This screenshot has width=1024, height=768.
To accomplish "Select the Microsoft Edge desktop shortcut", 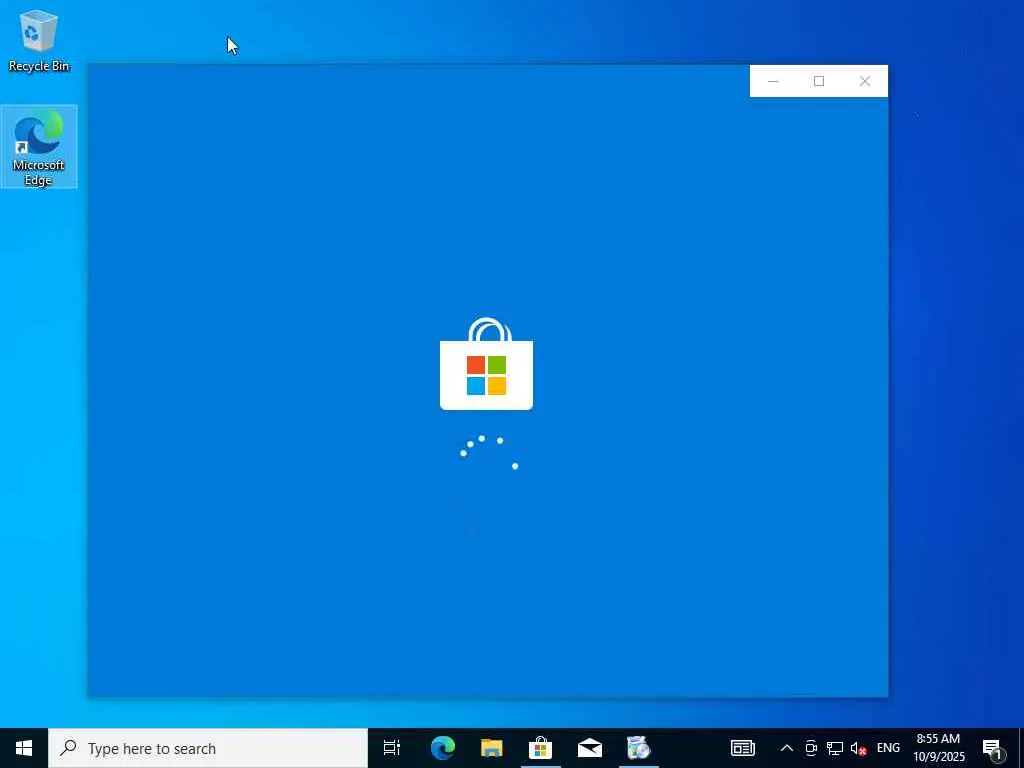I will (39, 147).
